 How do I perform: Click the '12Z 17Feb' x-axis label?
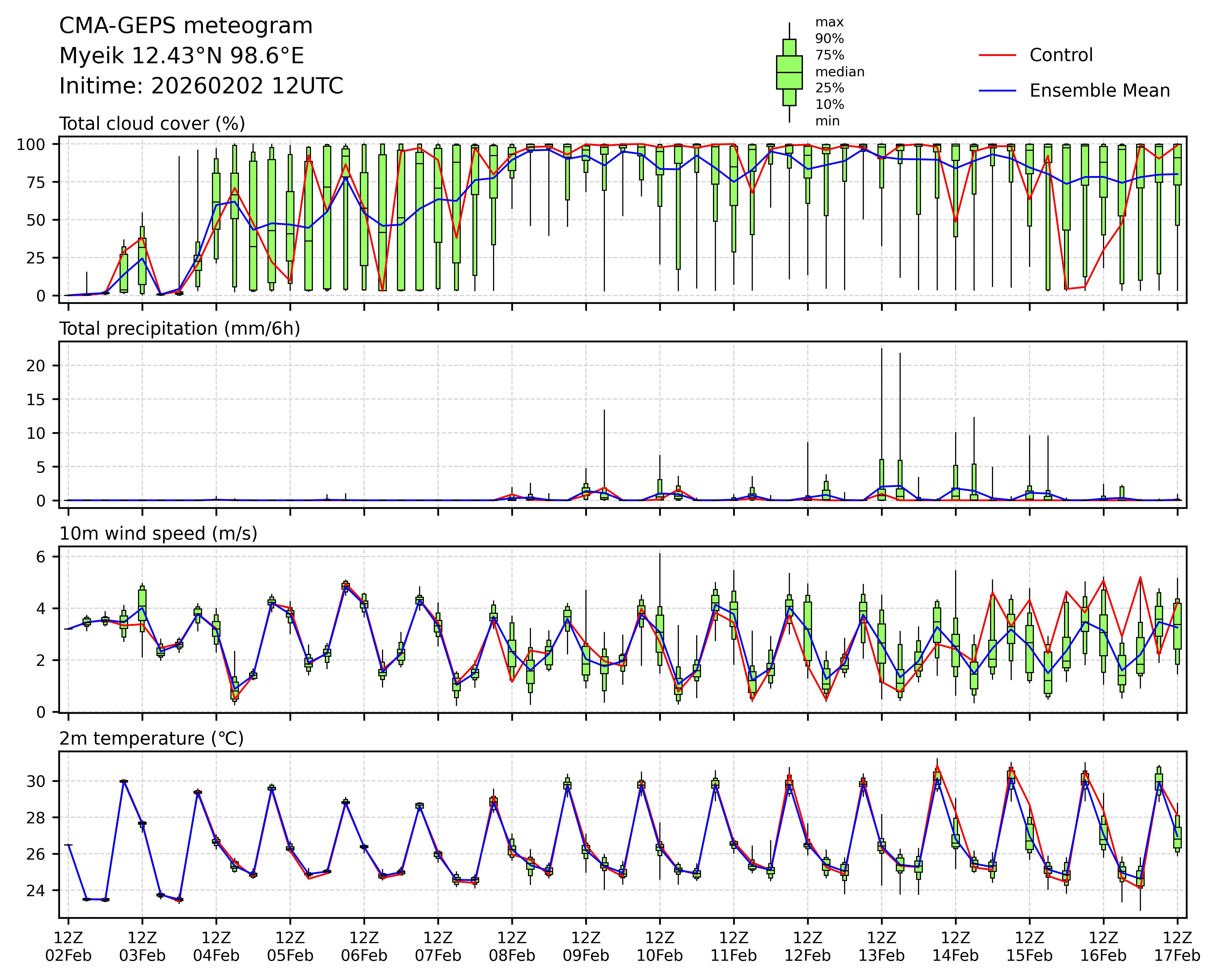click(1177, 947)
